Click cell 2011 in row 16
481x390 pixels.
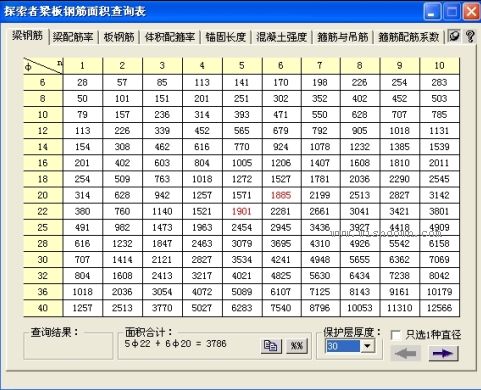point(440,163)
